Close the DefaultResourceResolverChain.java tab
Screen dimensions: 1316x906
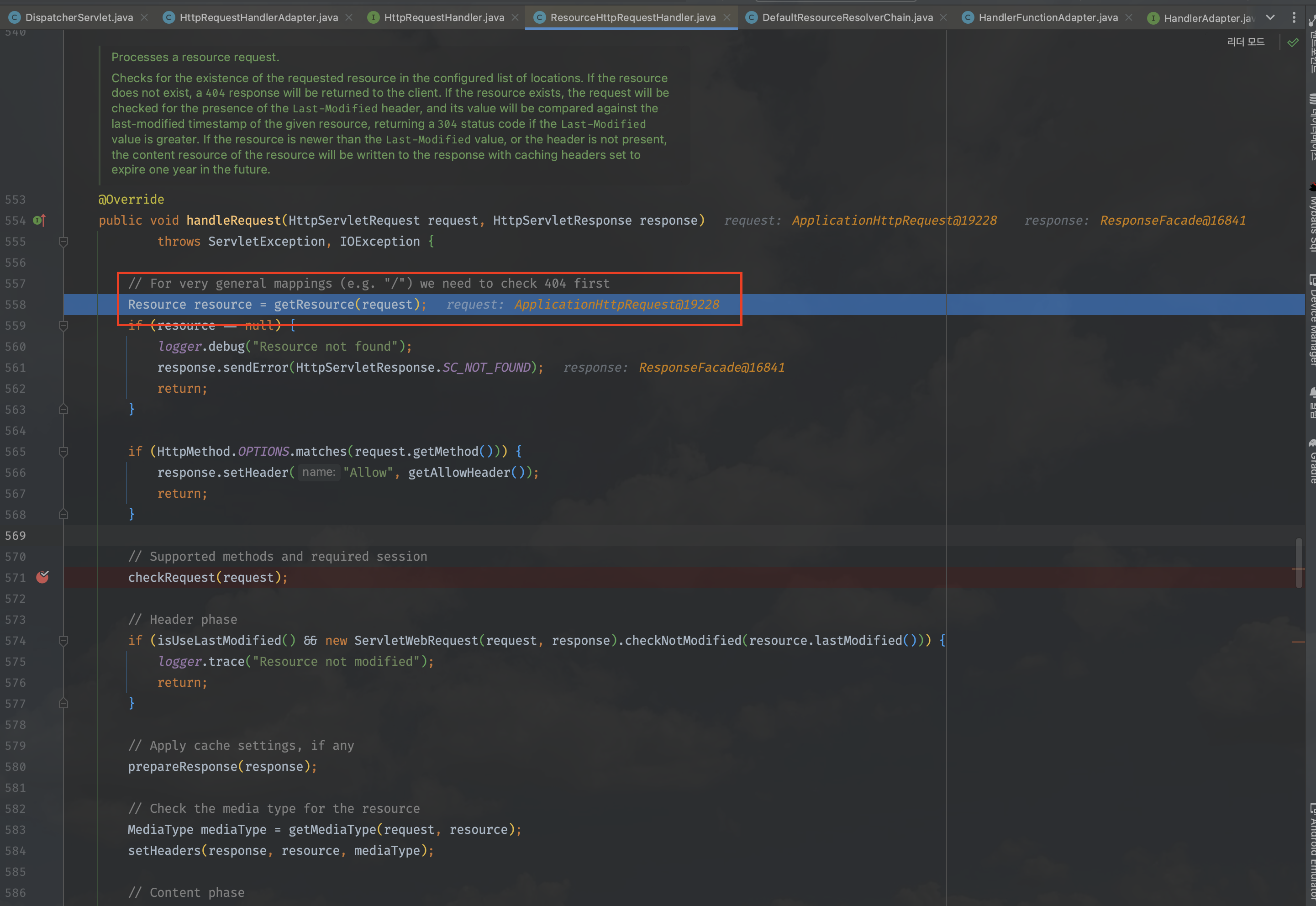943,18
